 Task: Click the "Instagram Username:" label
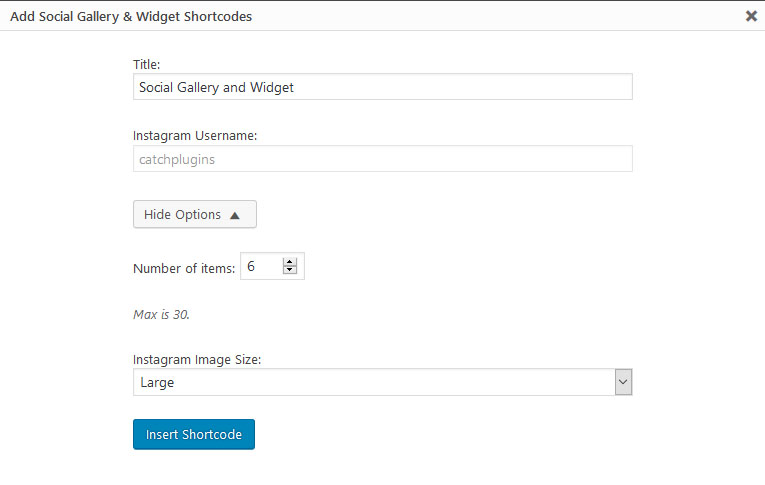(195, 136)
